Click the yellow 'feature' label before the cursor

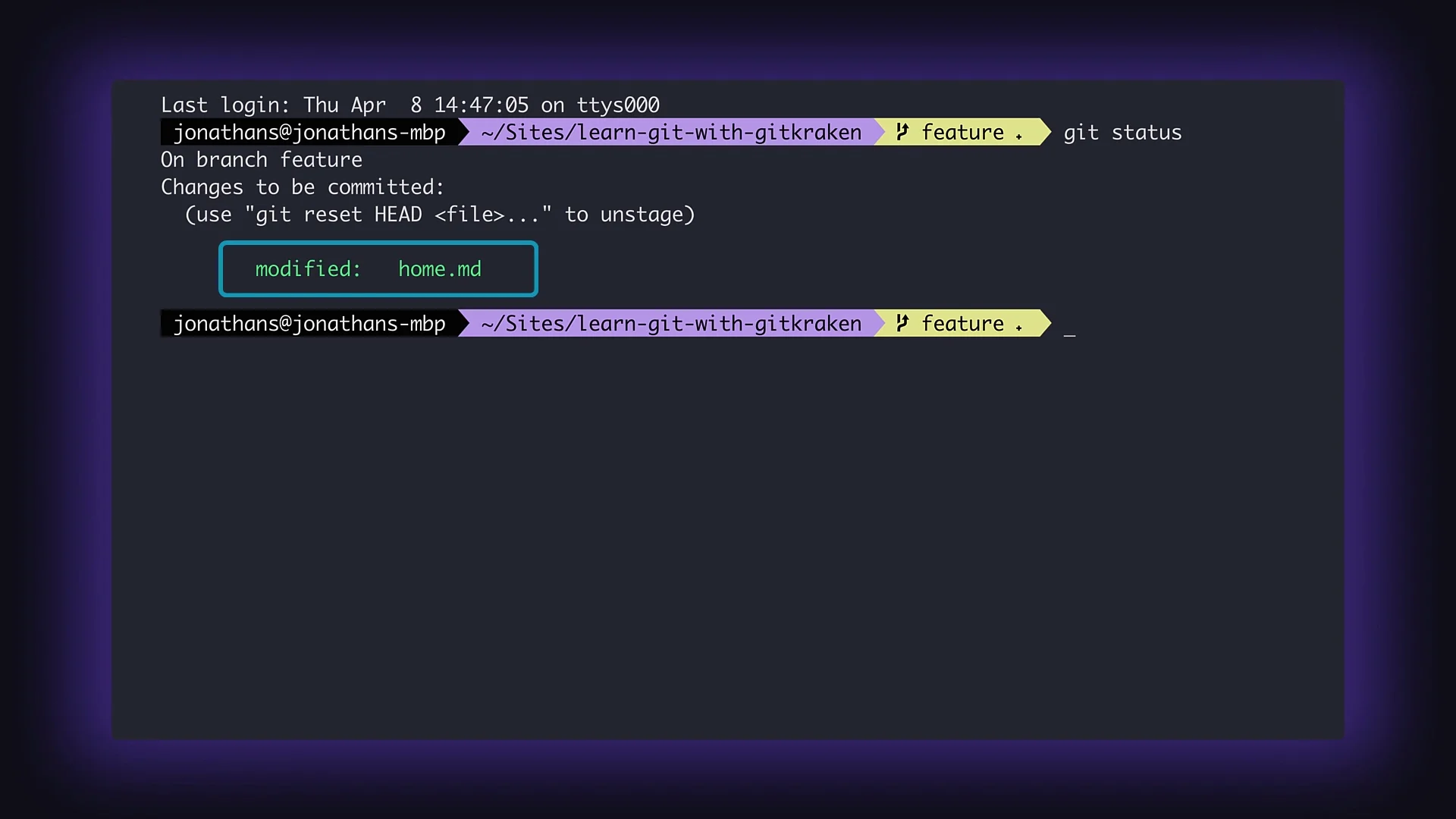(962, 324)
